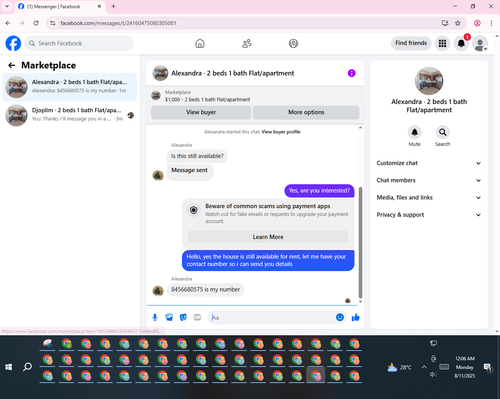Click the address bar URL
Viewport: 500px width, 399px height.
pos(118,23)
